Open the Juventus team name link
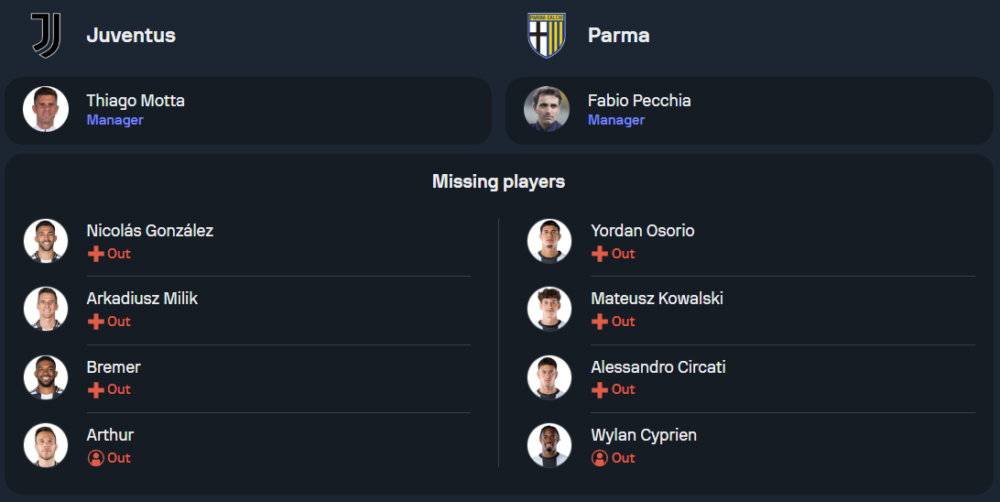The height and width of the screenshot is (502, 1000). point(131,35)
